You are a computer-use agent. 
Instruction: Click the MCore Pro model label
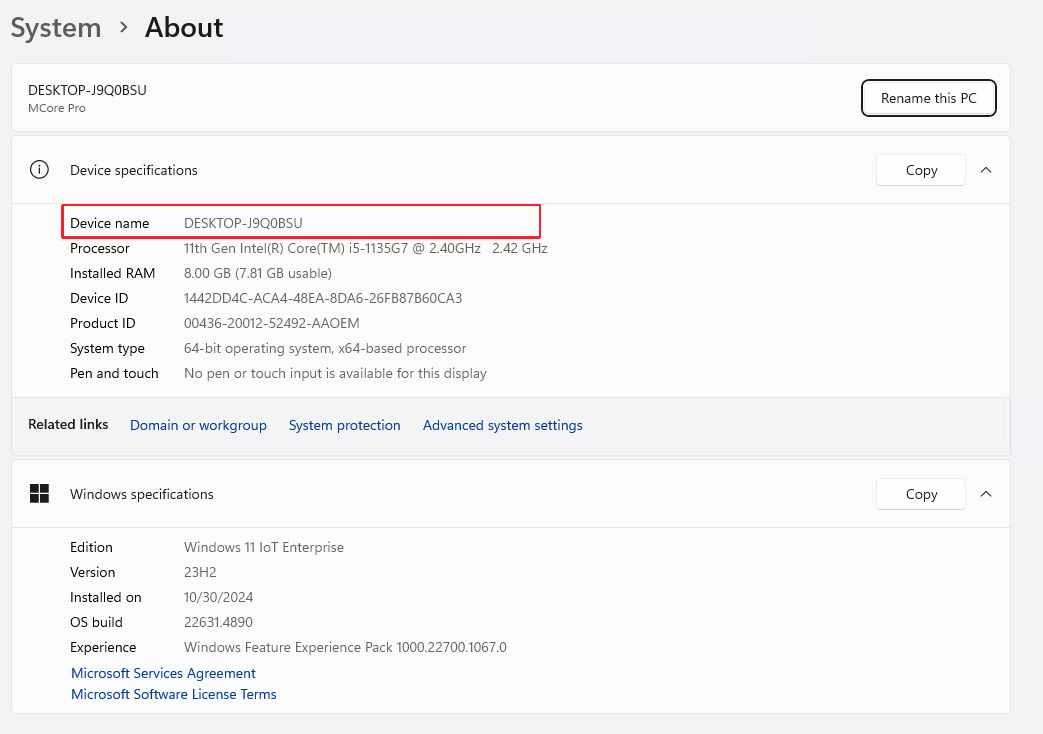click(57, 108)
